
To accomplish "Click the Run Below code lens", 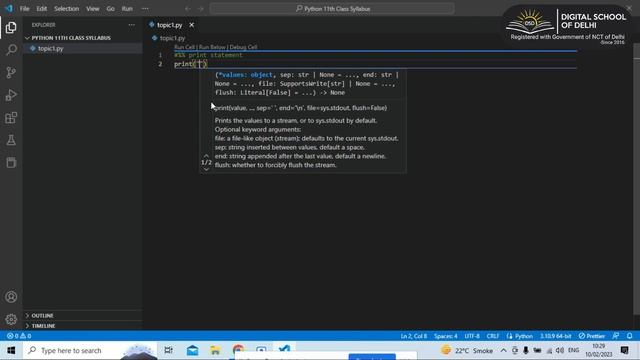I will (212, 47).
